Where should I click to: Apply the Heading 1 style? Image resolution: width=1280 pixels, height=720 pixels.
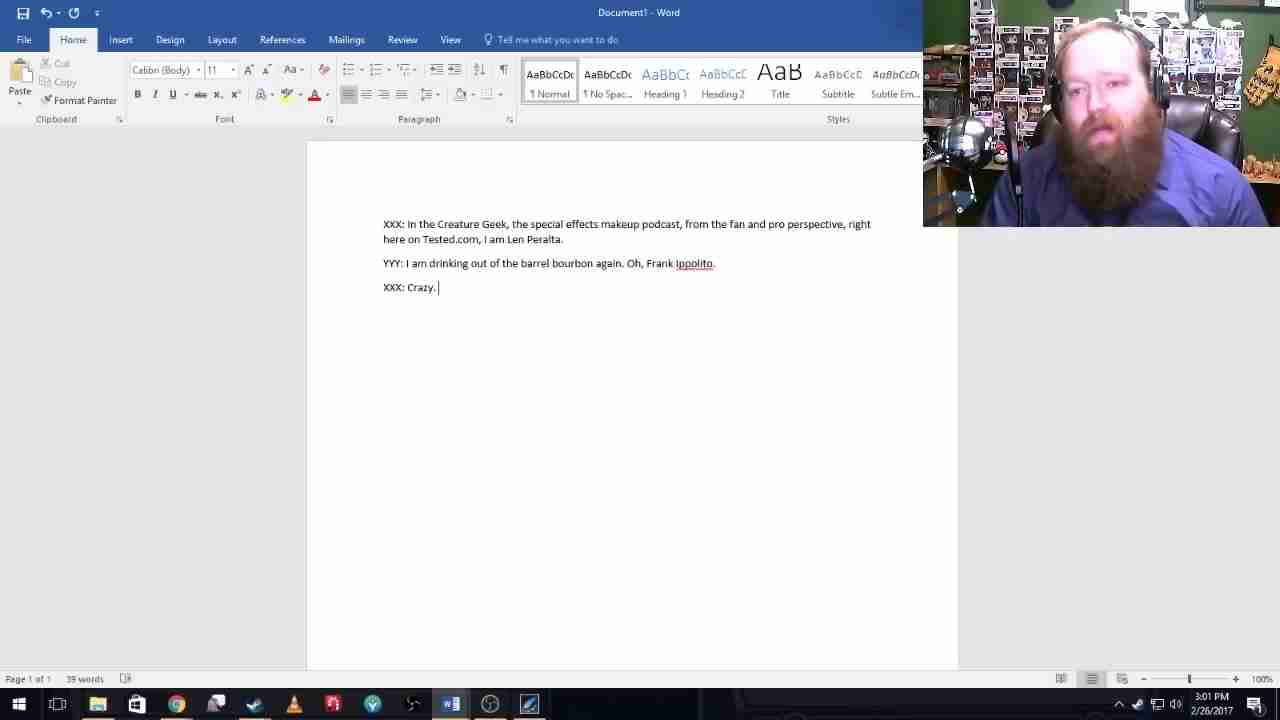665,82
